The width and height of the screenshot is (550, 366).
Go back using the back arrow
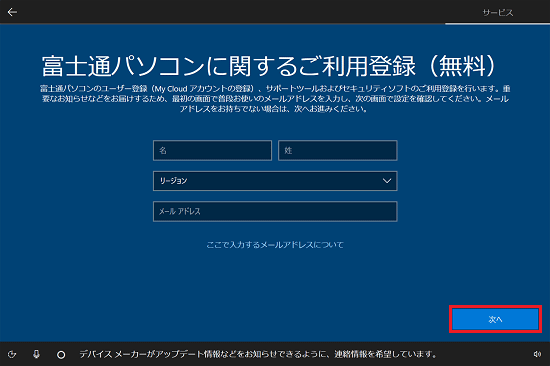coord(12,12)
